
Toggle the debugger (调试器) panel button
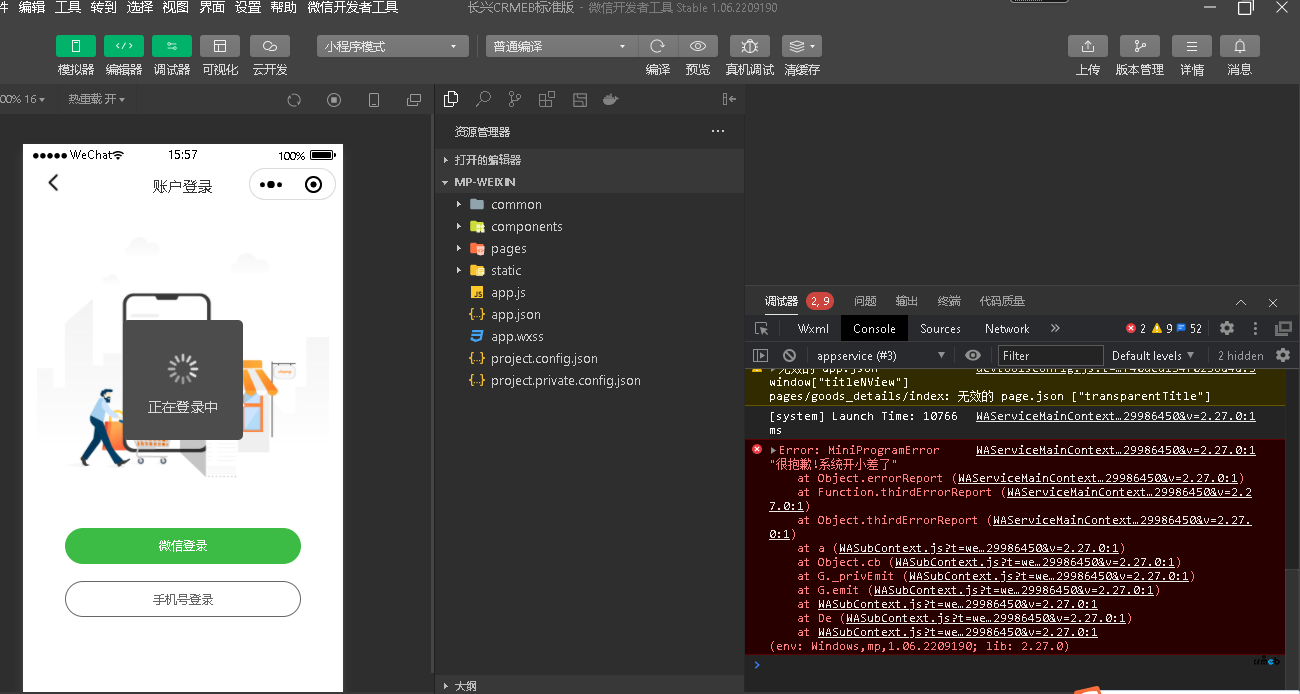pyautogui.click(x=172, y=46)
